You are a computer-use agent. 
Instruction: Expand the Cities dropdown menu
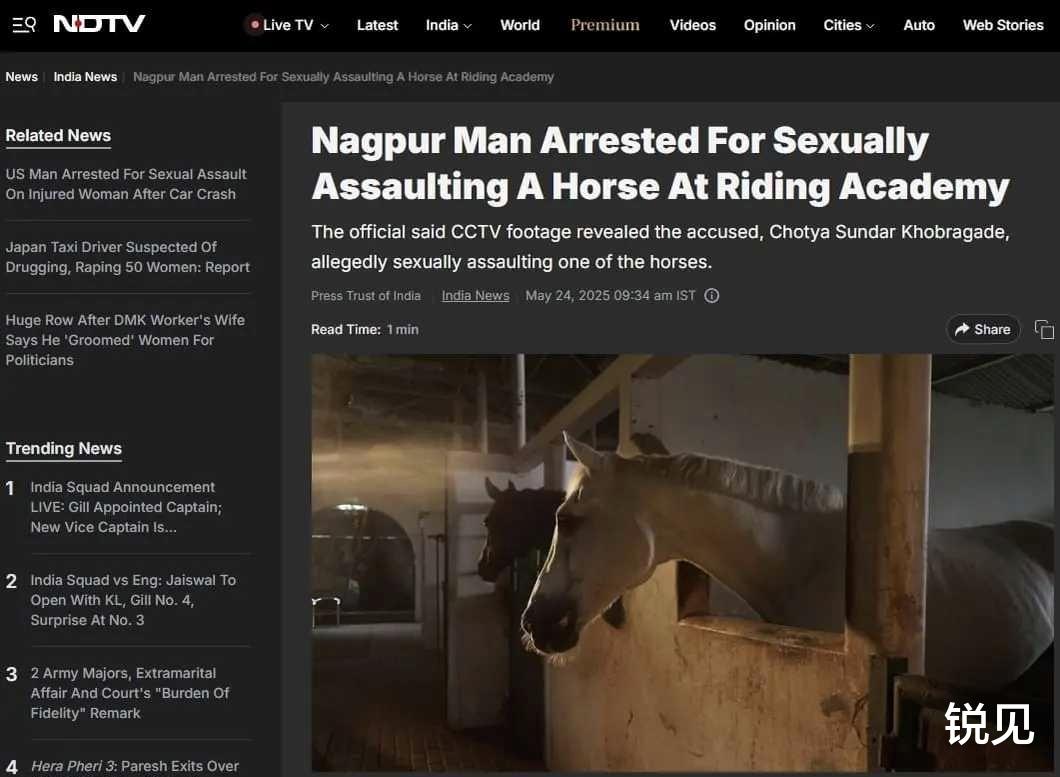pos(870,26)
